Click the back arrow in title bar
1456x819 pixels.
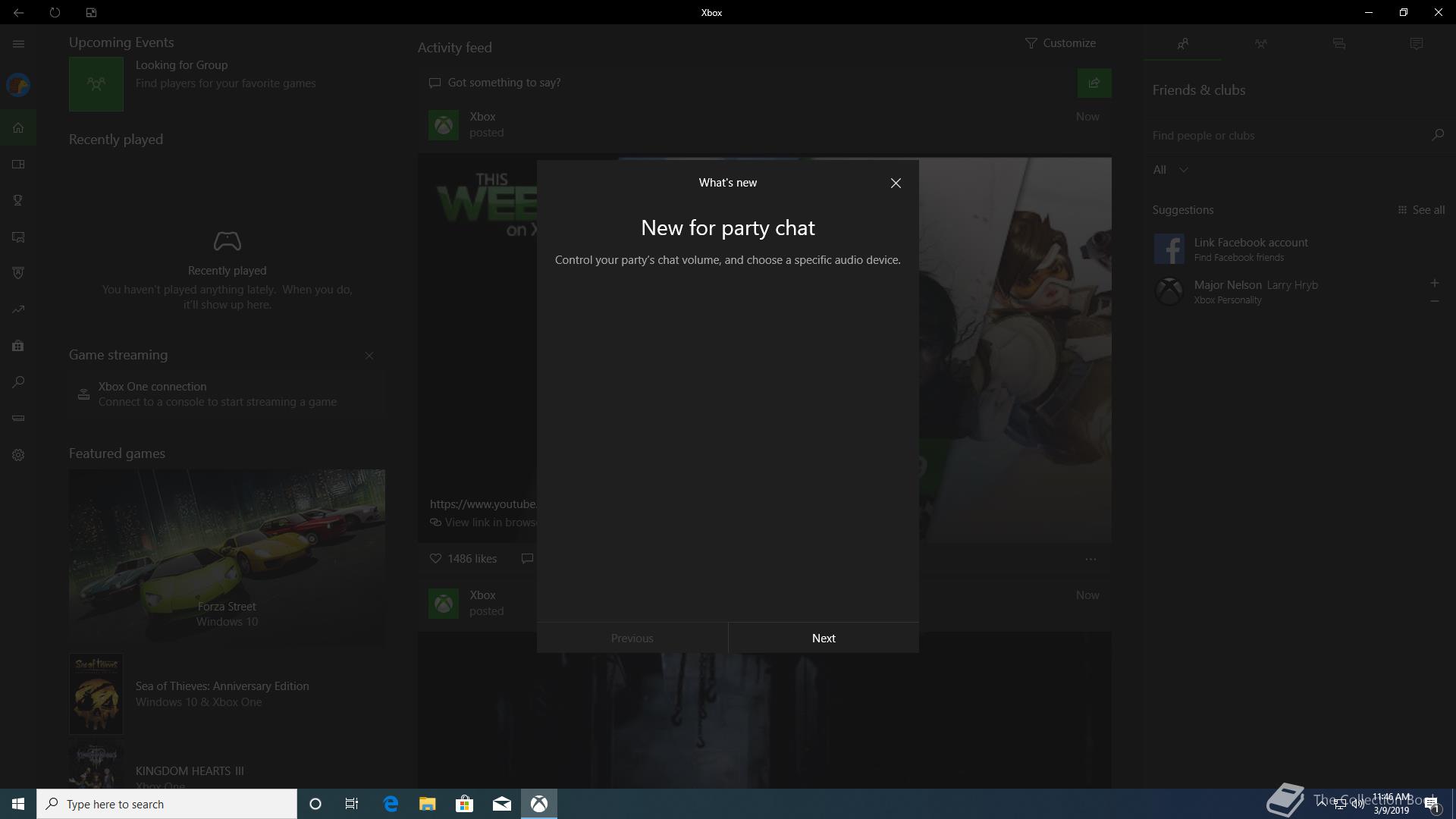[x=18, y=12]
